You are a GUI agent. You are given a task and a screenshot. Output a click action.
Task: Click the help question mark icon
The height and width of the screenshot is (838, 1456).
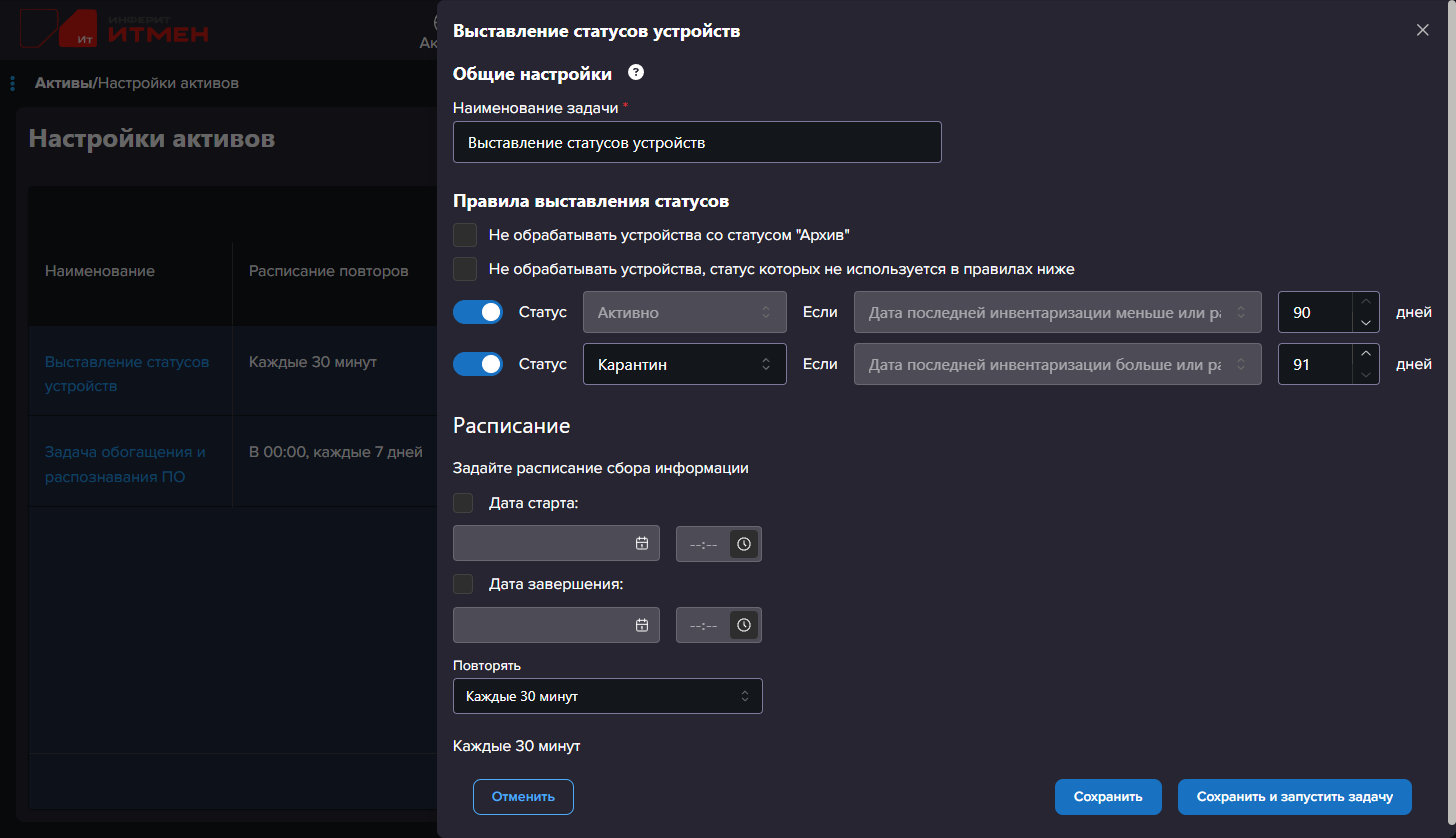(635, 73)
